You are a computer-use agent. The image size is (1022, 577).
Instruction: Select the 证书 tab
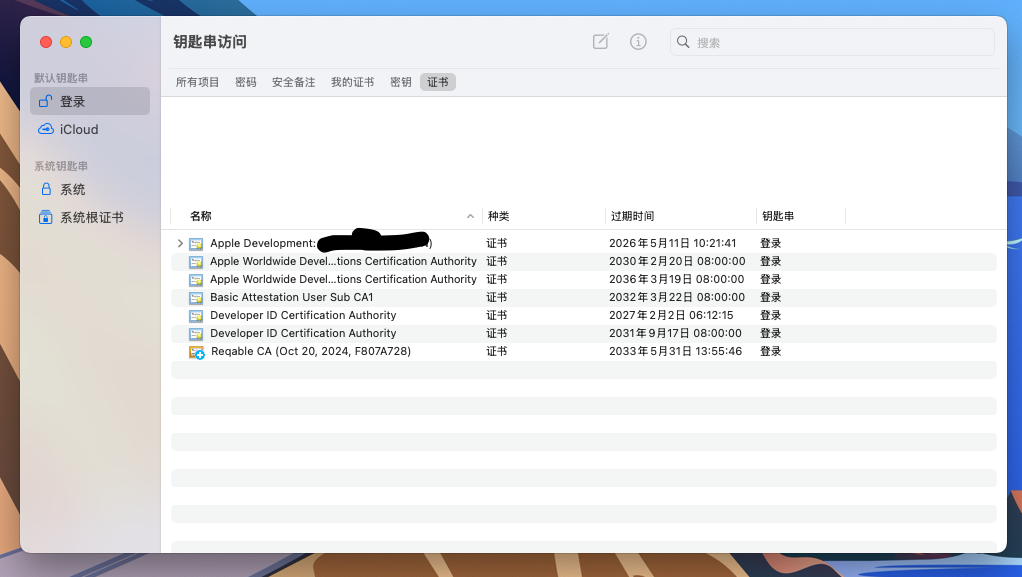pyautogui.click(x=438, y=82)
